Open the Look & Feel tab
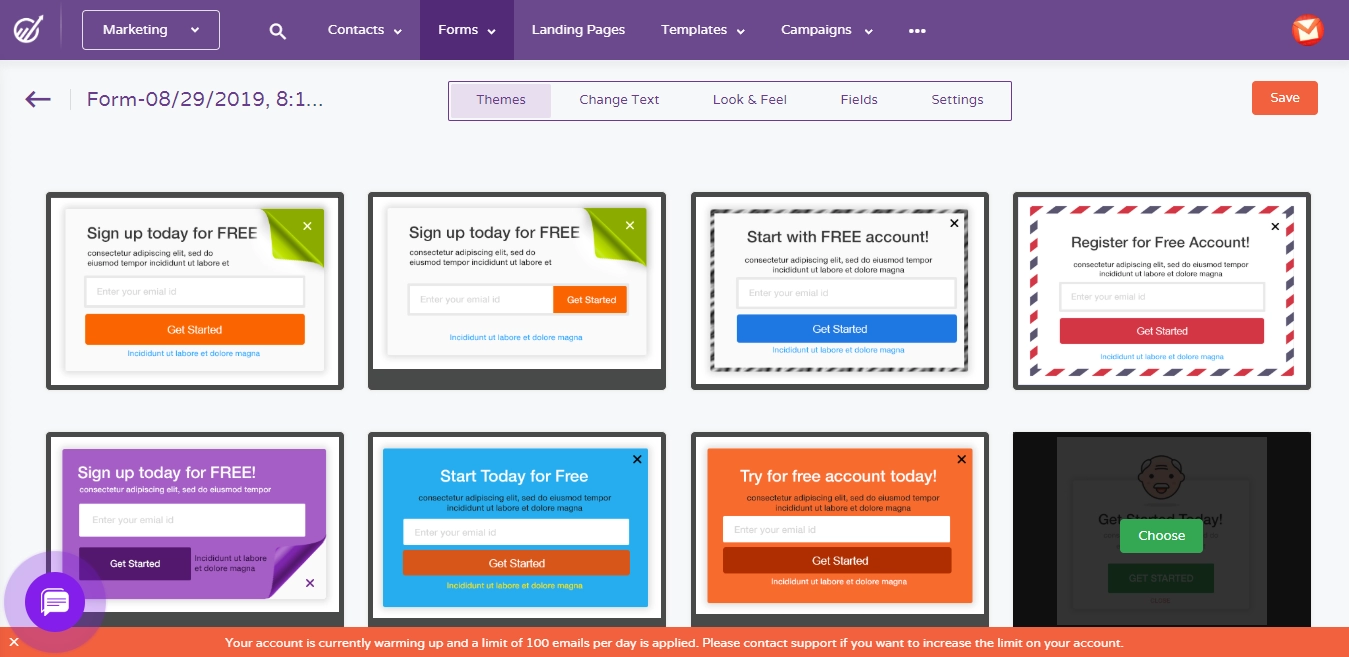1349x657 pixels. tap(749, 99)
